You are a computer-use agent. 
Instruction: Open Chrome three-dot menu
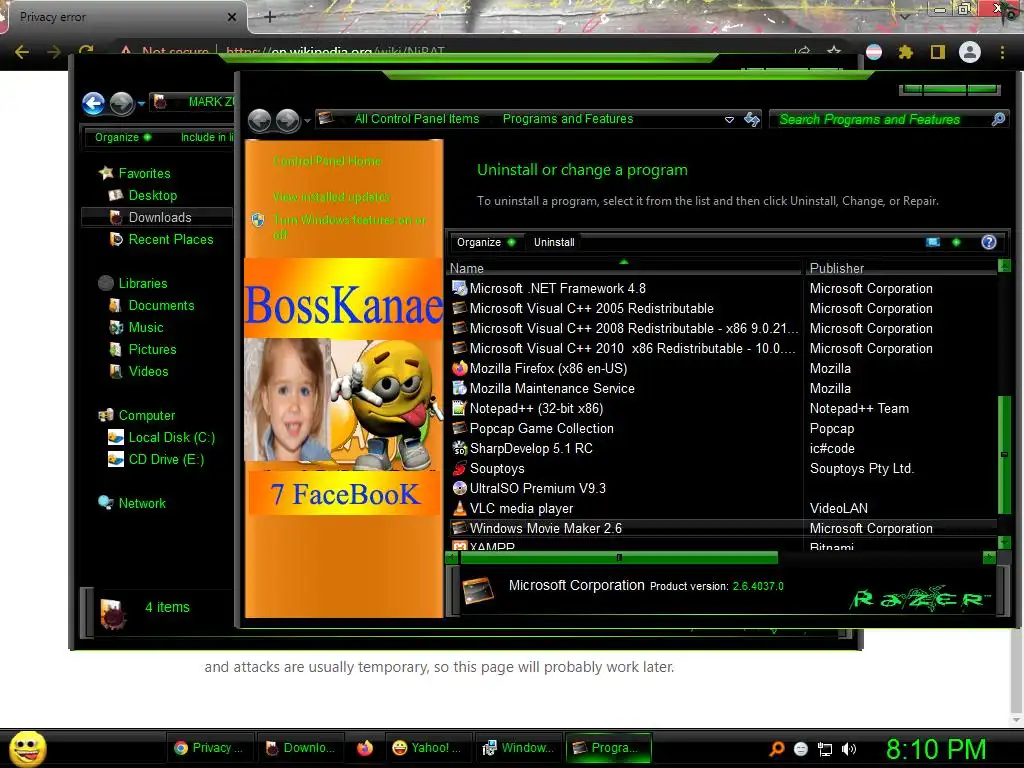1002,52
